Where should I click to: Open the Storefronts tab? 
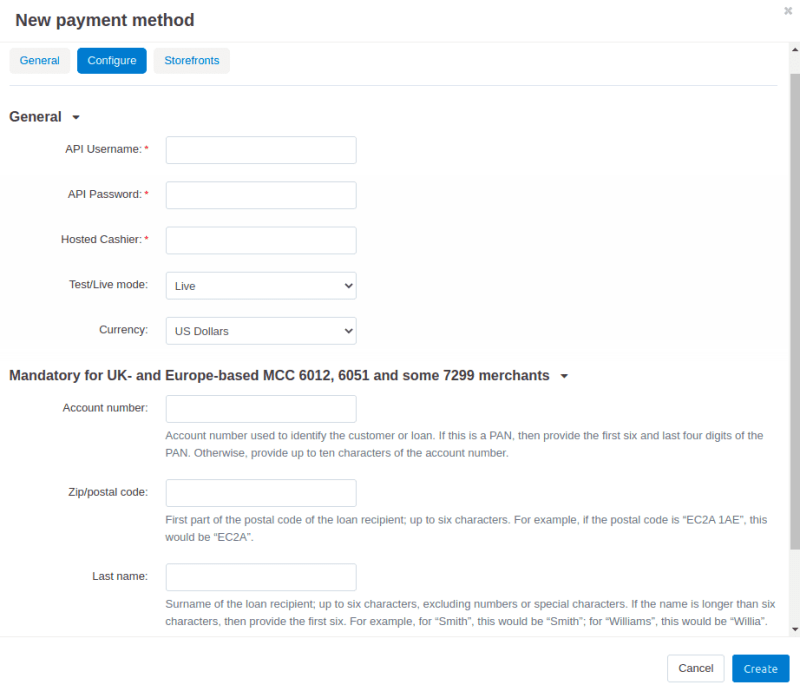(191, 61)
